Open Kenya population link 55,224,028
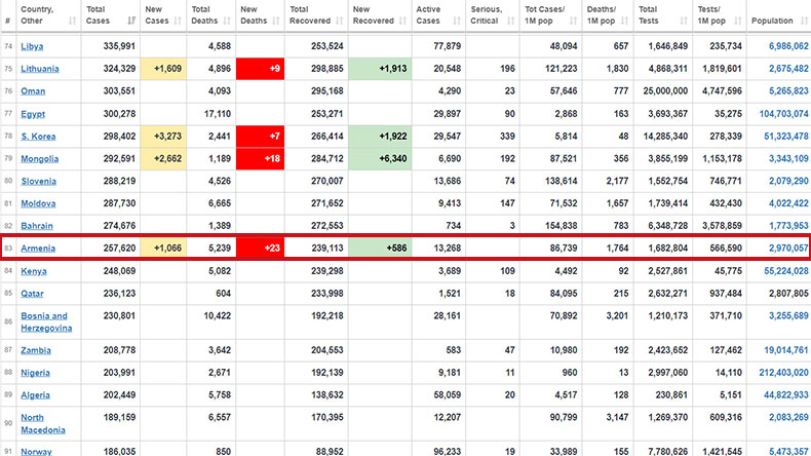This screenshot has width=811, height=456. 786,271
